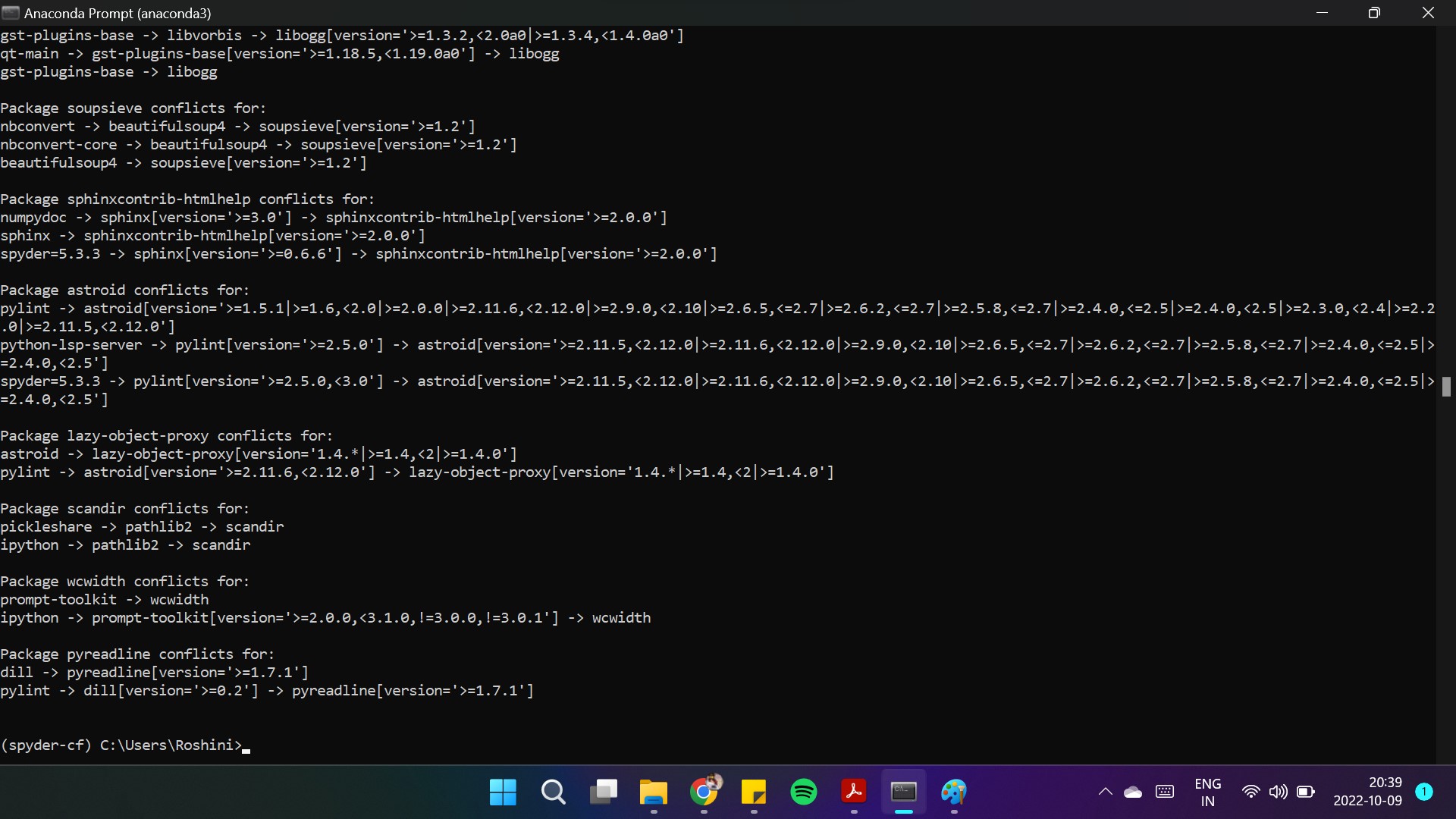Launch Paint from the taskbar
Viewport: 1456px width, 819px height.
click(954, 792)
